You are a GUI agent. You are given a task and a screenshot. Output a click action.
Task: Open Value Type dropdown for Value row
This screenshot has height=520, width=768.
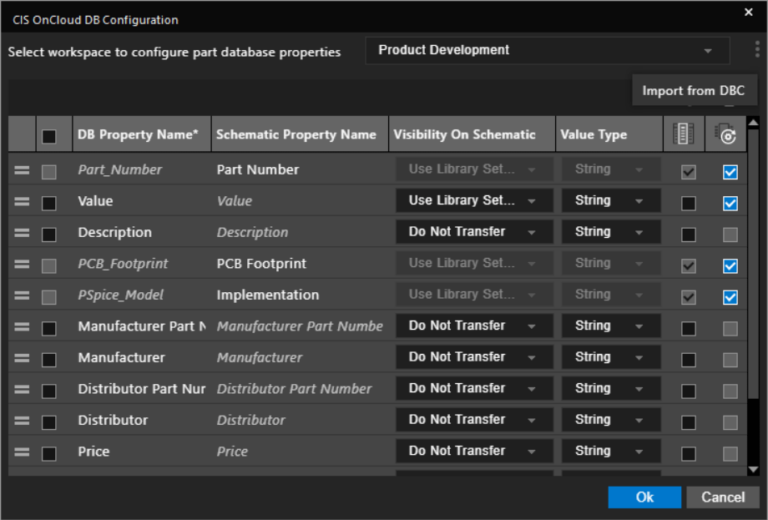coord(611,201)
